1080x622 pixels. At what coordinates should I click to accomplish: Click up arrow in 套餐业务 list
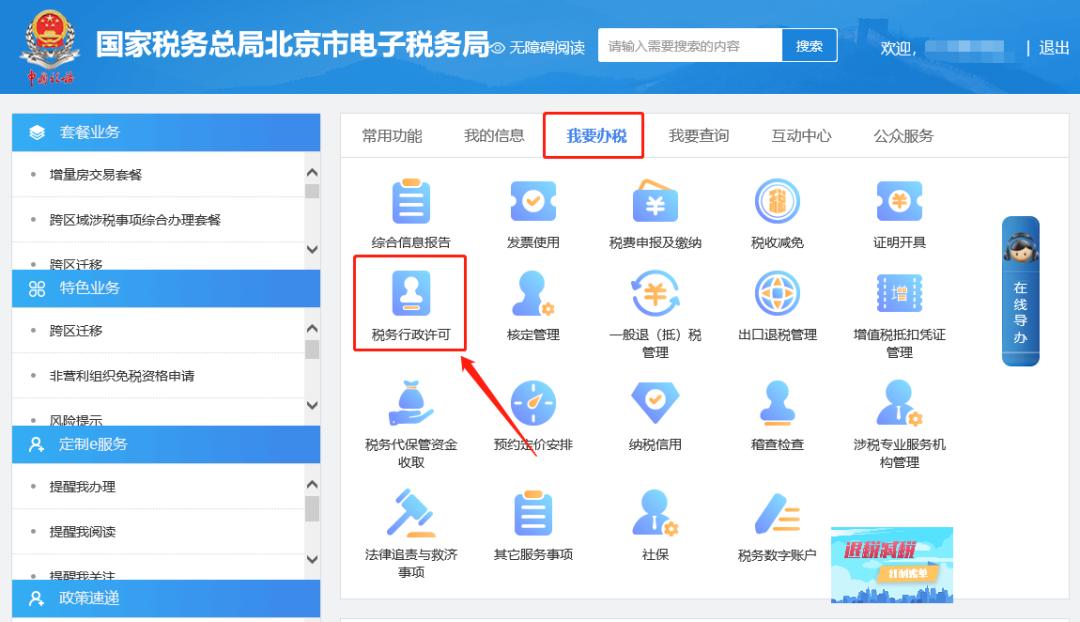(x=312, y=173)
